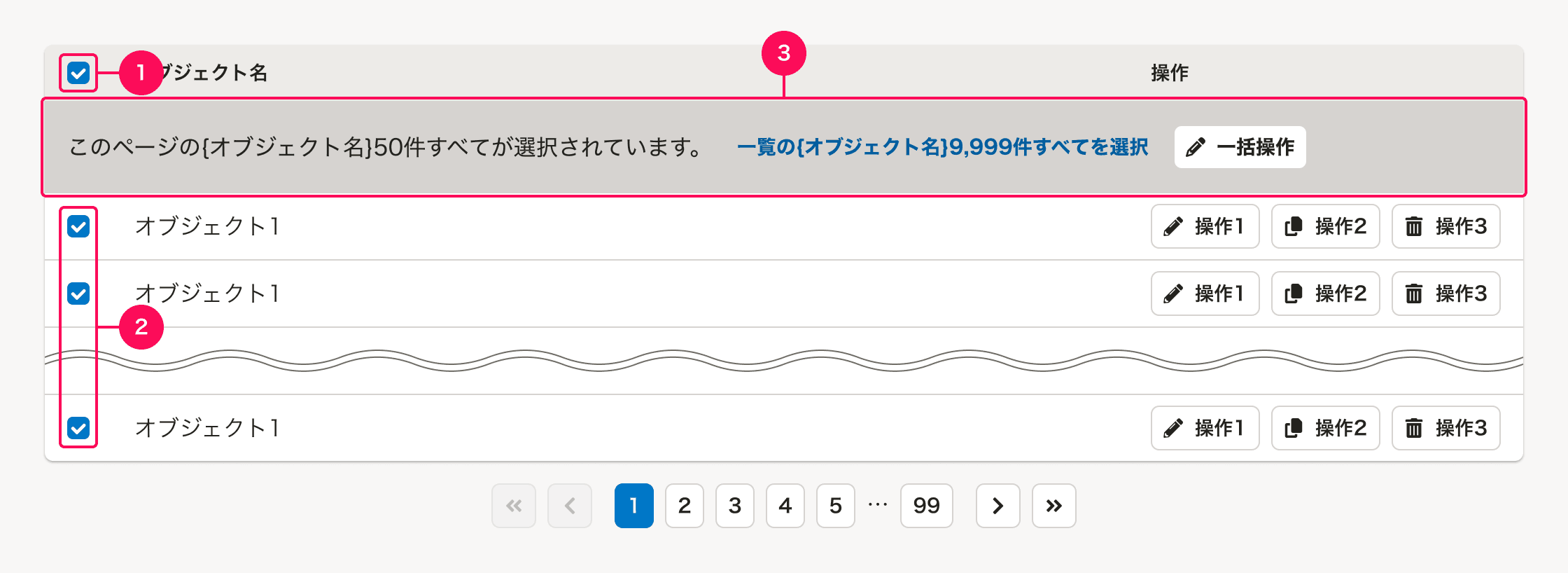Click the copy icon in 操作2 first row
This screenshot has width=1568, height=573.
tap(1294, 226)
